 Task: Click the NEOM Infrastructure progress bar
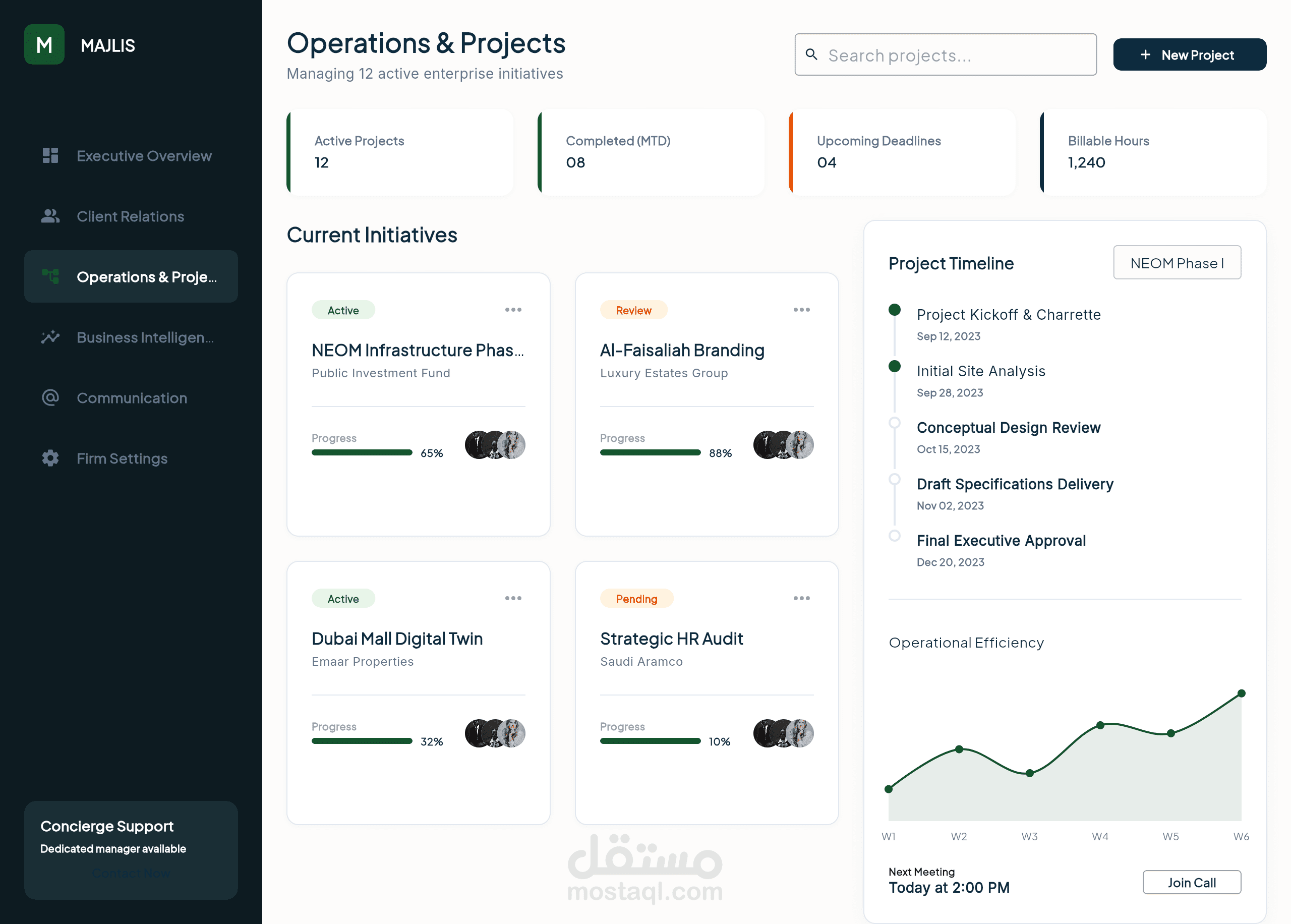[362, 452]
